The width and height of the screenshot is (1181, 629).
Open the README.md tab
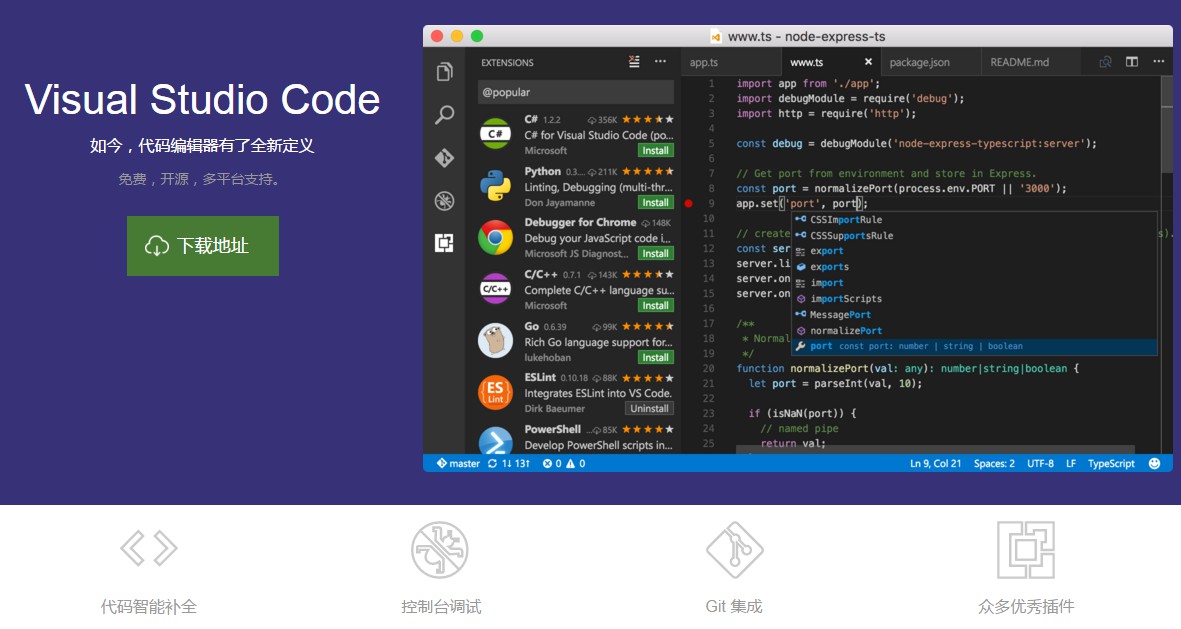coord(1019,63)
